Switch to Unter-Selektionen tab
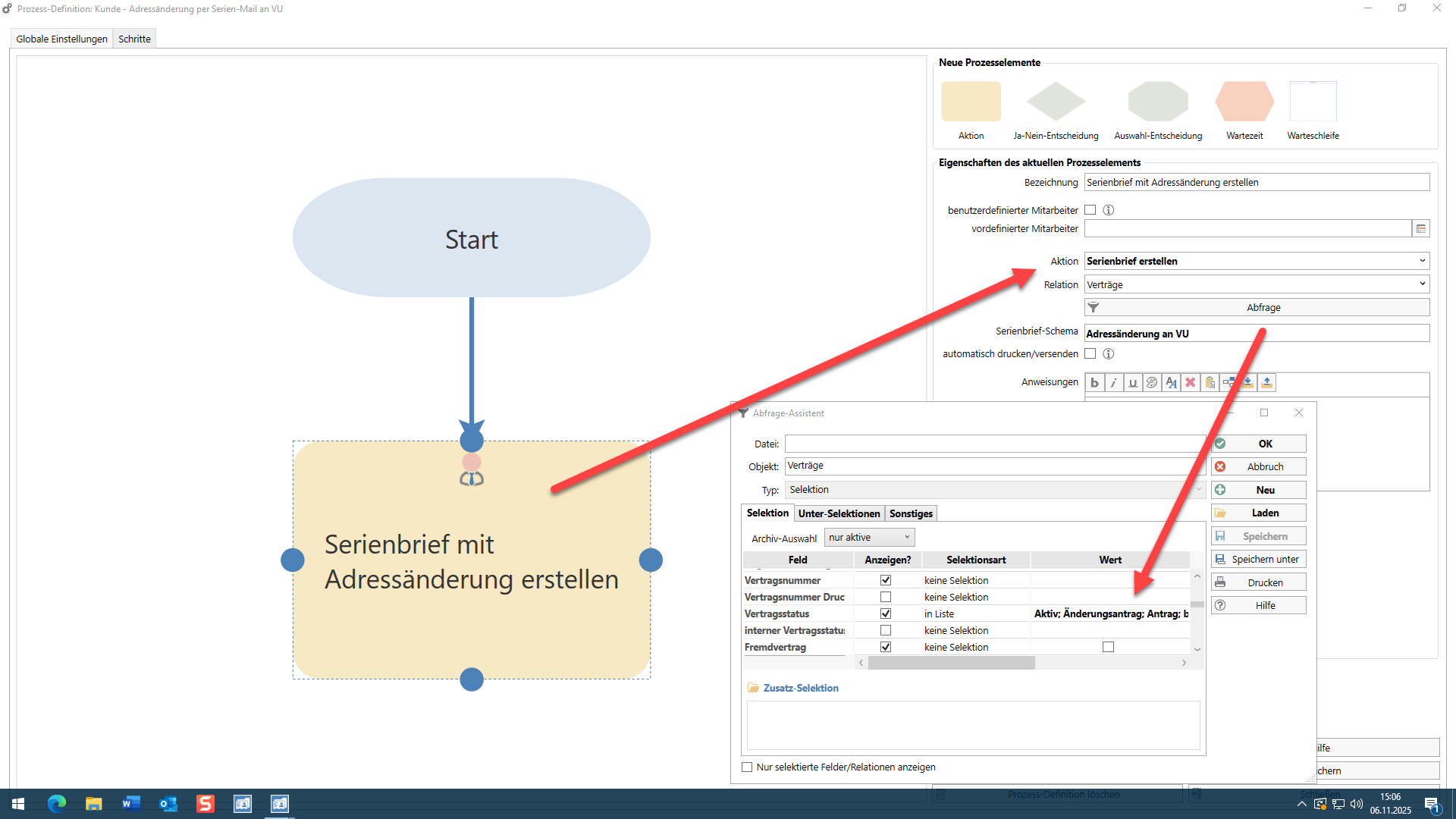The image size is (1456, 819). click(x=839, y=513)
